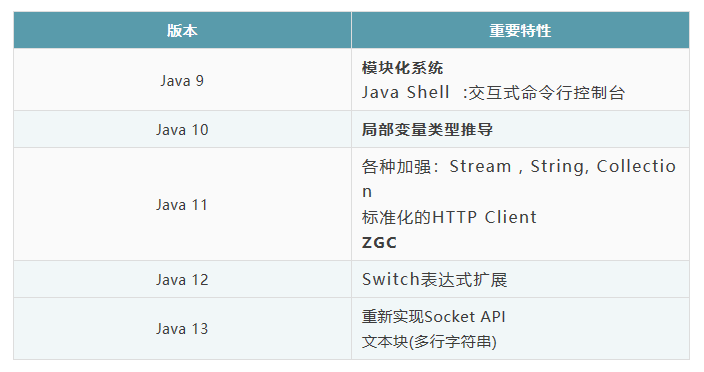This screenshot has width=704, height=372.
Task: Select the Java 11 version cell
Action: click(x=182, y=205)
